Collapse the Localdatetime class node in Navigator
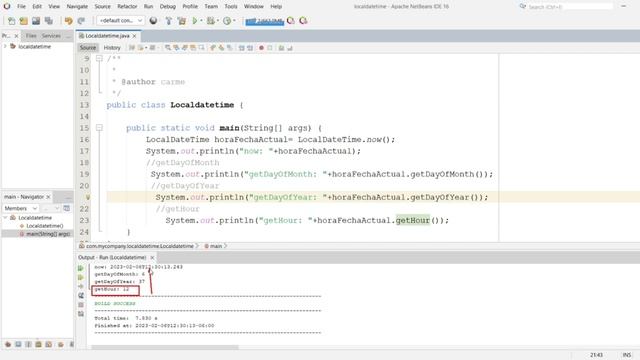 click(5, 218)
